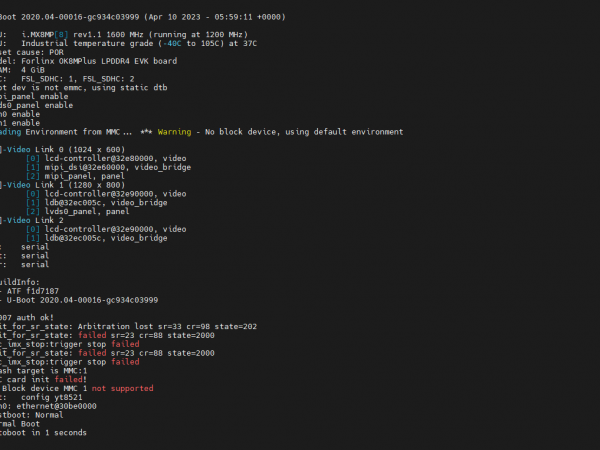Click the ethernet@30be0000 text
The height and width of the screenshot is (450, 600).
click(60, 406)
